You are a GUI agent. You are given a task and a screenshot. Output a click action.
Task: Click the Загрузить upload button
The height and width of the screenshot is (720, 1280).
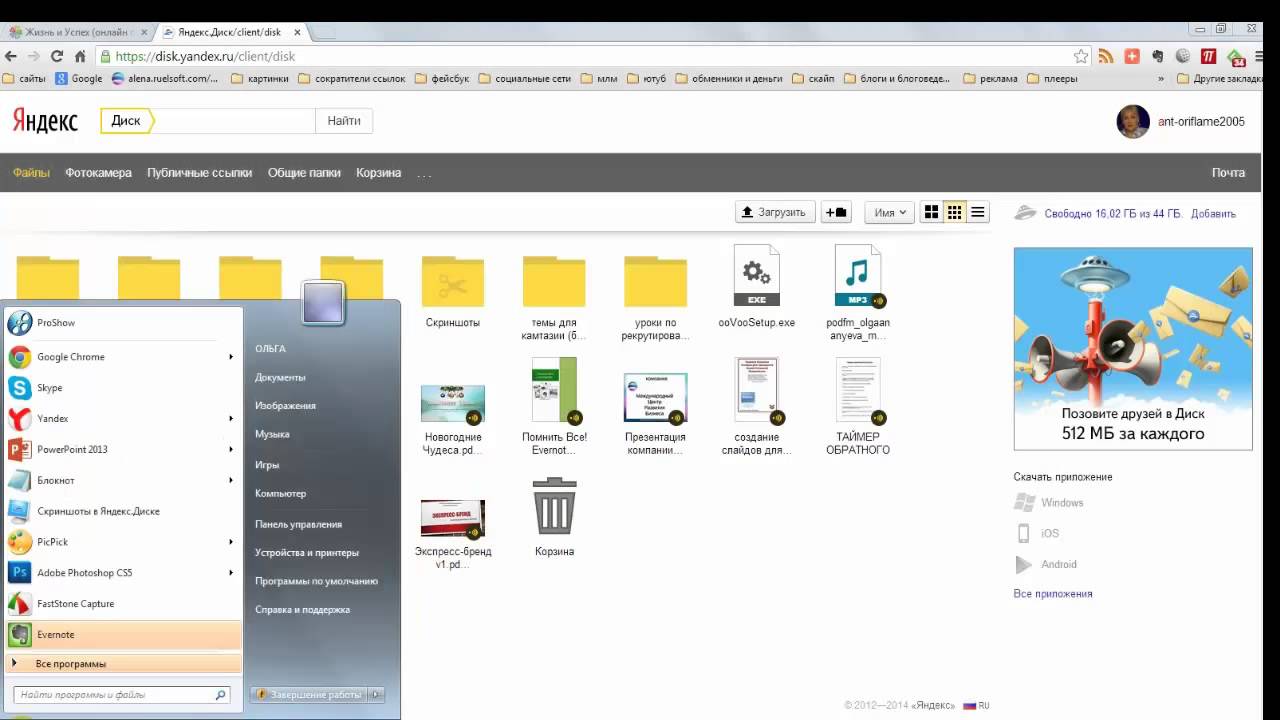click(774, 212)
